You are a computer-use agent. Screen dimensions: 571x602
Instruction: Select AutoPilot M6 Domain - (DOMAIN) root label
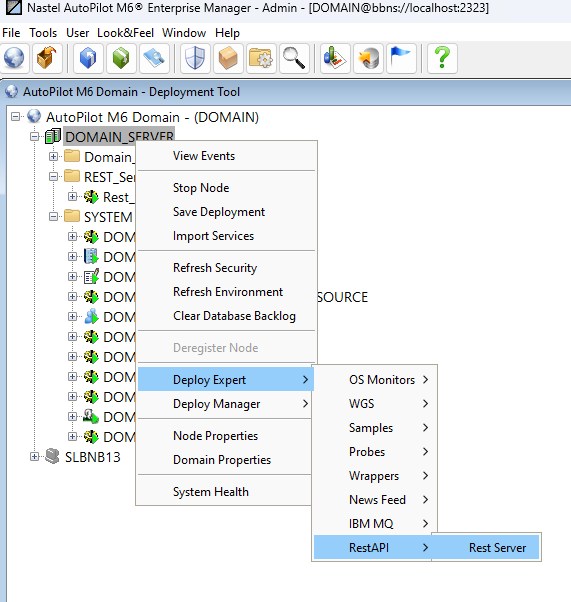click(152, 117)
